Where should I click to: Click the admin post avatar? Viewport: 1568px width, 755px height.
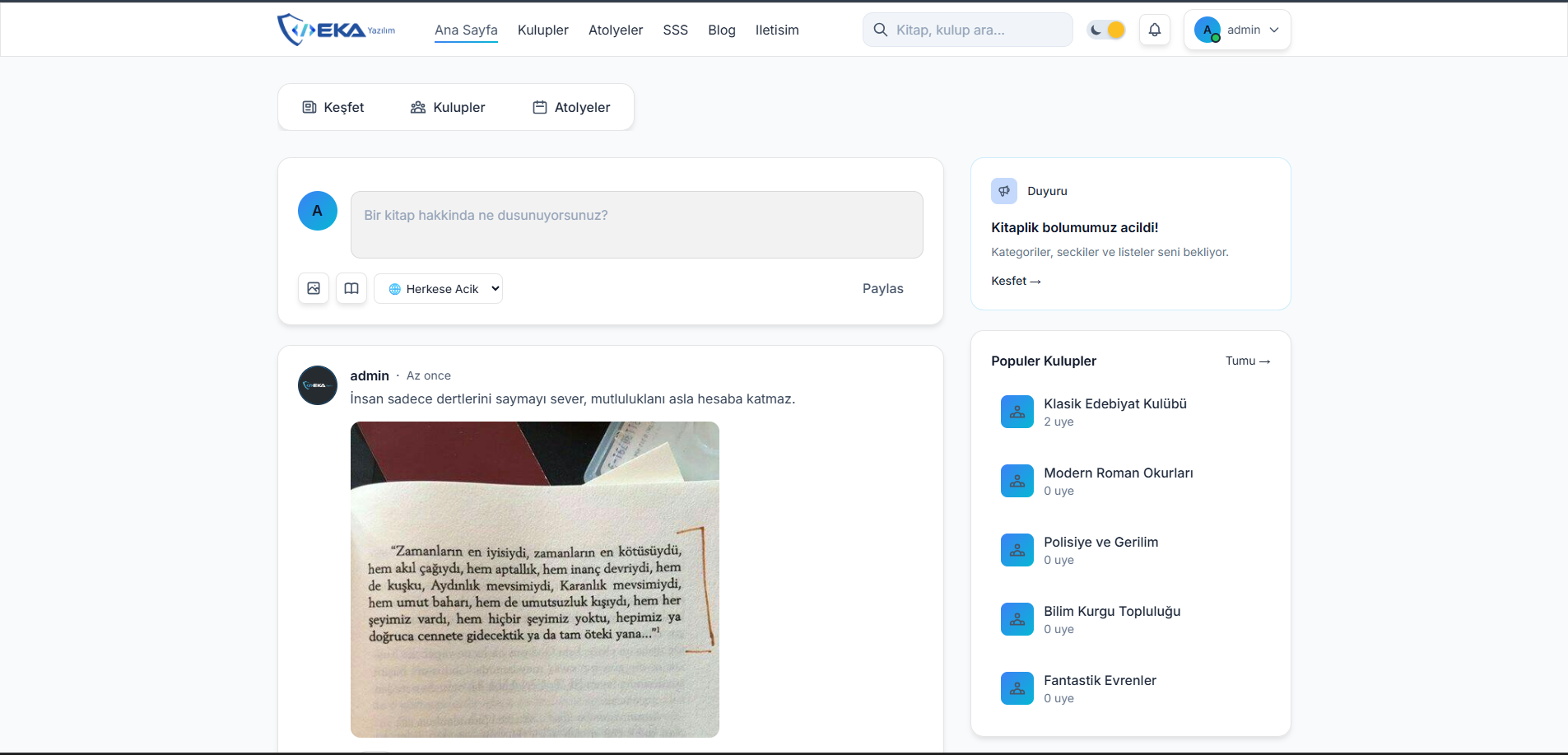tap(318, 385)
